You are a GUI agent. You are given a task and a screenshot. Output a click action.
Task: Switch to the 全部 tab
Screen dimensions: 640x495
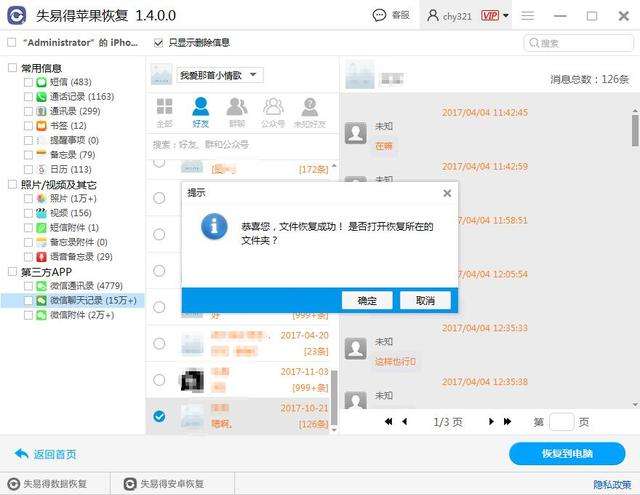tap(164, 112)
